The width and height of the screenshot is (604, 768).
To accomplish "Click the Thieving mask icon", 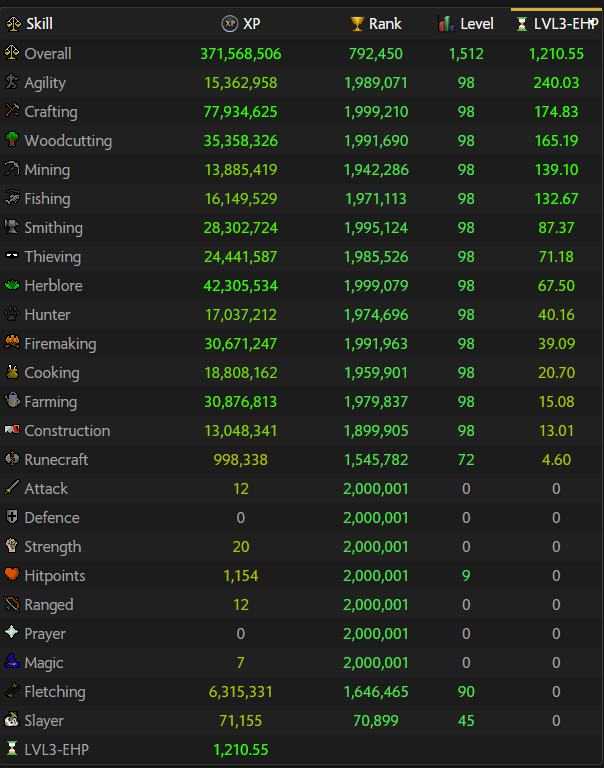I will (12, 255).
